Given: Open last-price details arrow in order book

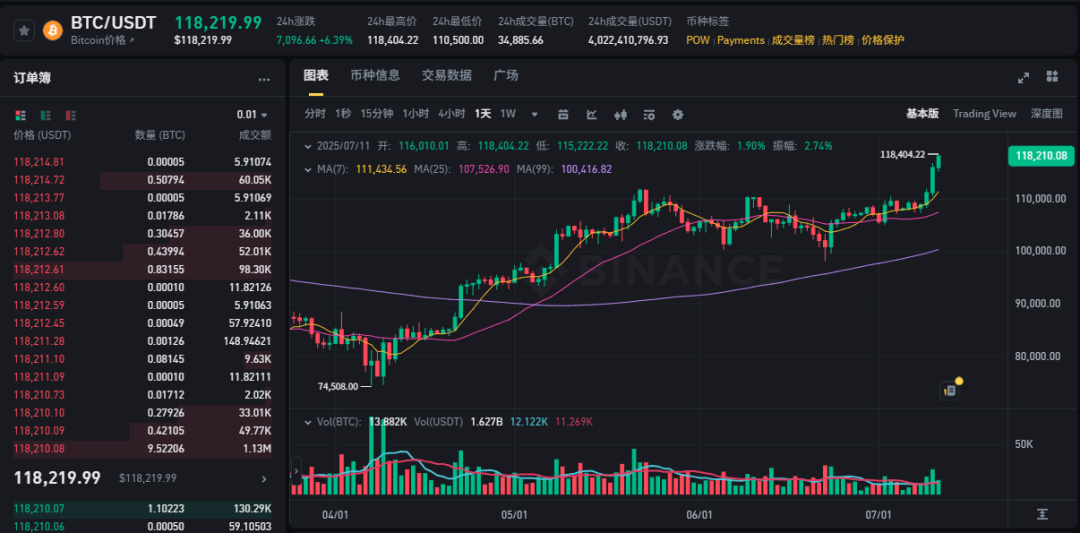Looking at the screenshot, I should 264,478.
